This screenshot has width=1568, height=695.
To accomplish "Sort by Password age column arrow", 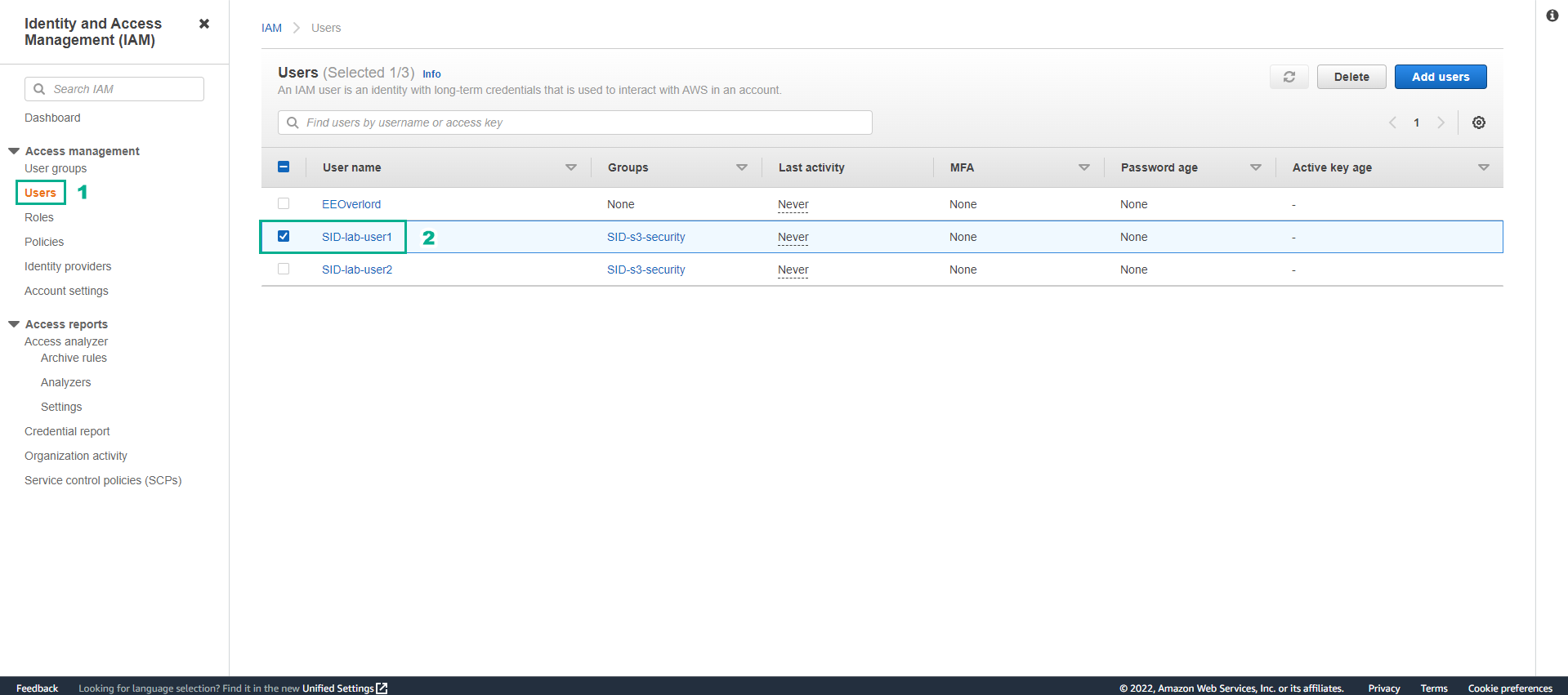I will 1256,167.
